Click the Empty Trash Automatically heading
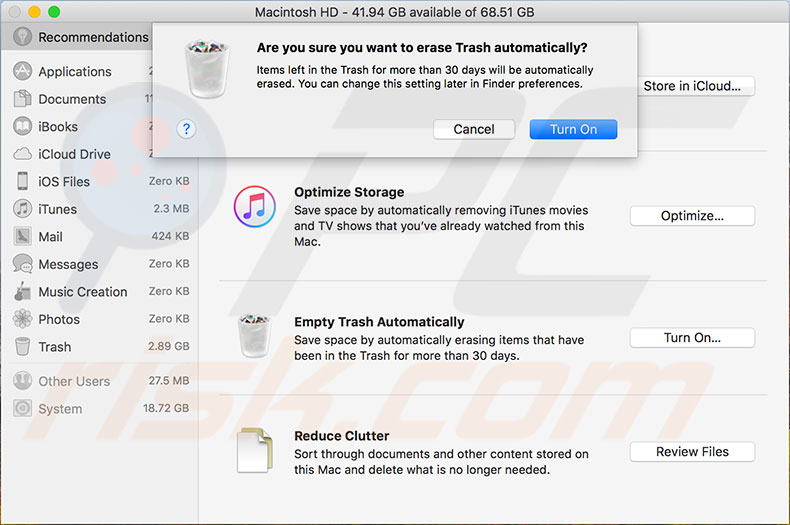The height and width of the screenshot is (525, 790). click(x=379, y=322)
